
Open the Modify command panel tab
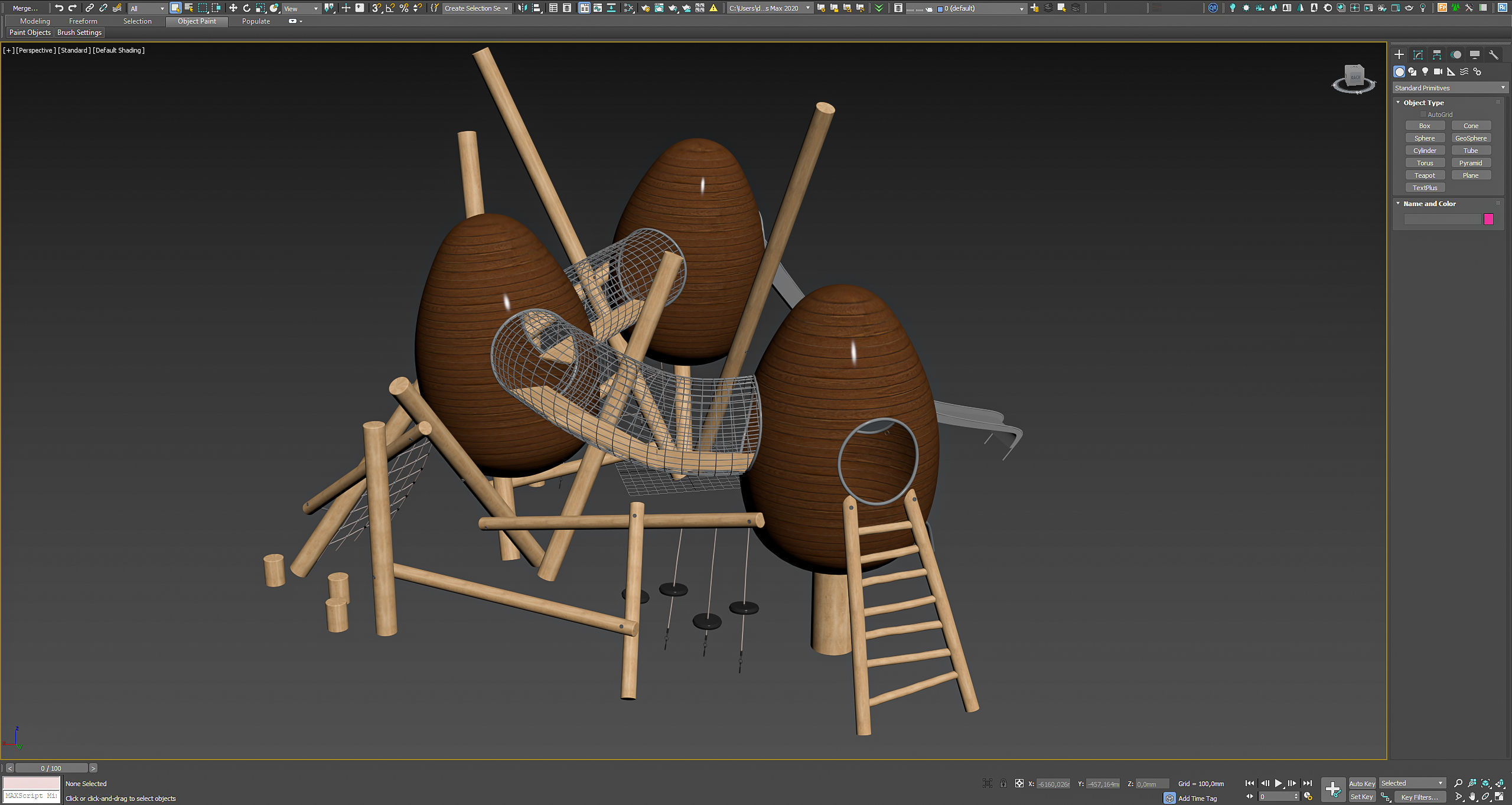click(x=1417, y=54)
